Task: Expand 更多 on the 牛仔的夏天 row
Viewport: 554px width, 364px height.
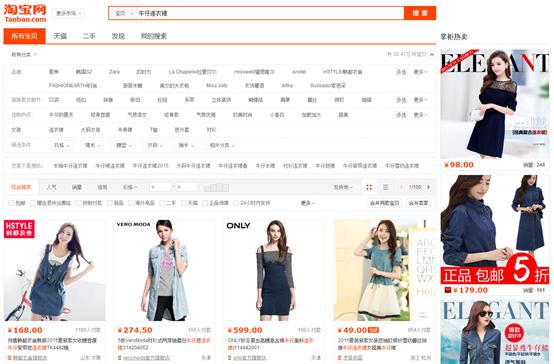Action: click(x=420, y=115)
